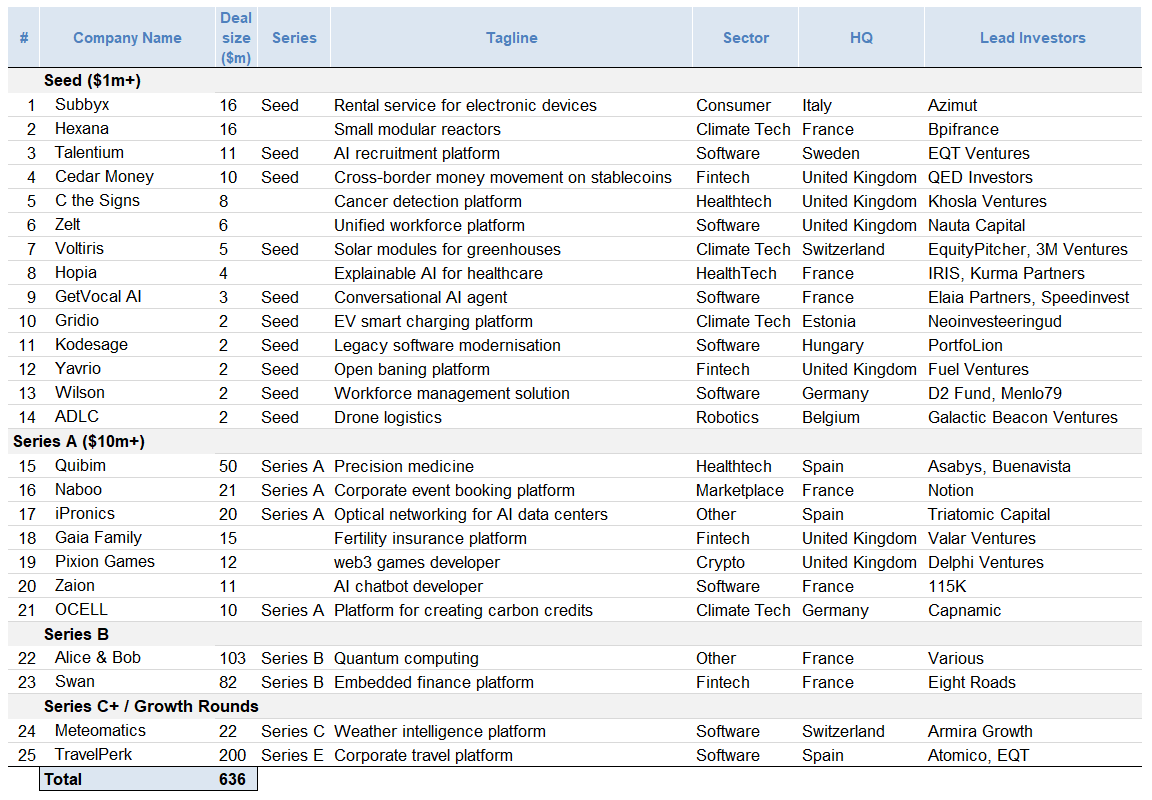Select the 'Cancer detection platform' tagline
Screen dimensions: 1152x800
tap(428, 201)
